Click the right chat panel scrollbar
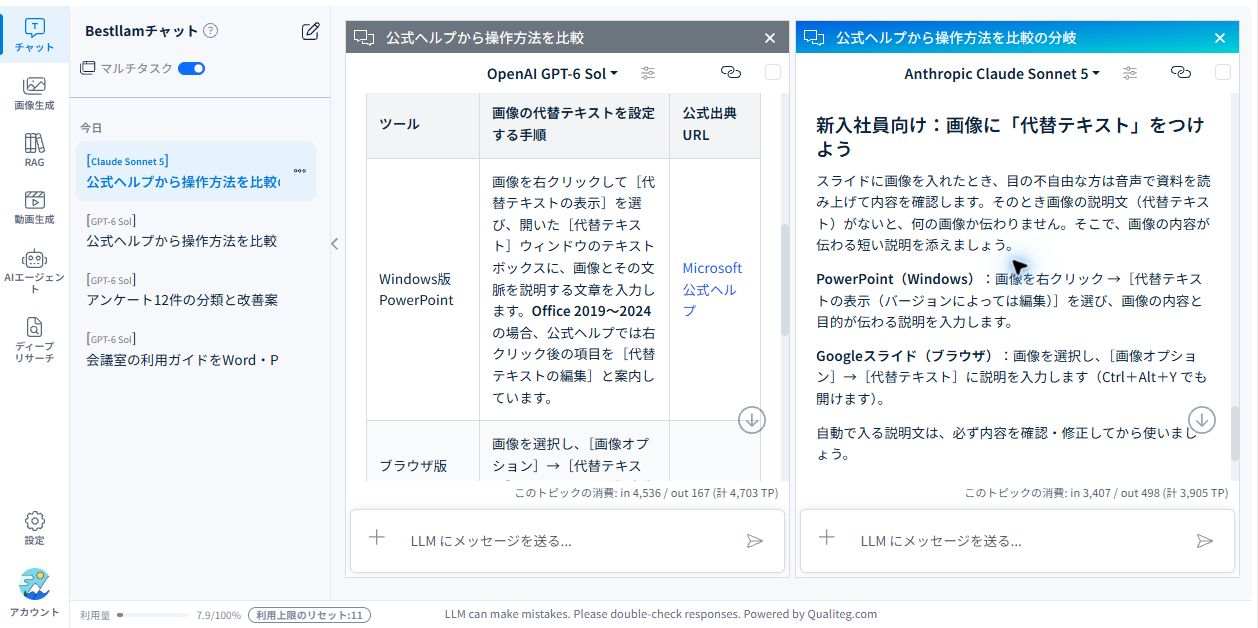Viewport: 1258px width, 628px height. (1234, 432)
